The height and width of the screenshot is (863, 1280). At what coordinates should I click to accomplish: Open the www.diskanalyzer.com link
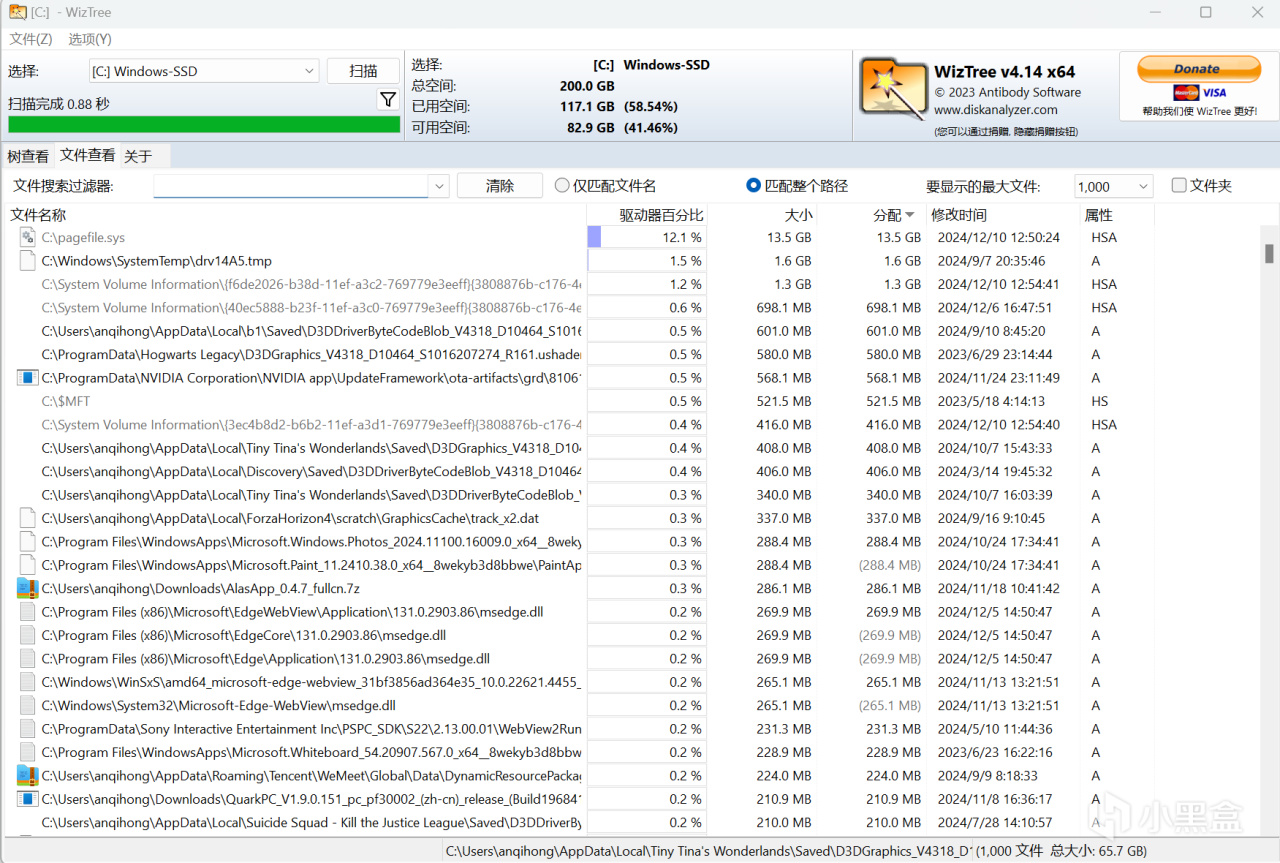click(996, 110)
